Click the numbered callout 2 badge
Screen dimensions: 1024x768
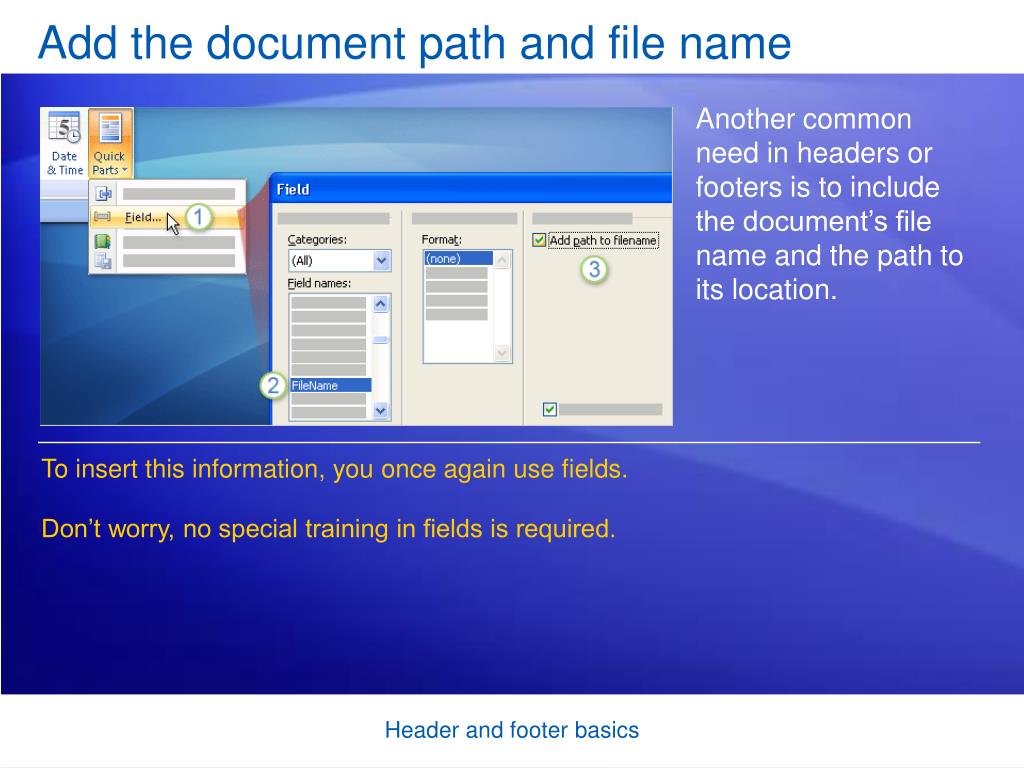(x=273, y=385)
